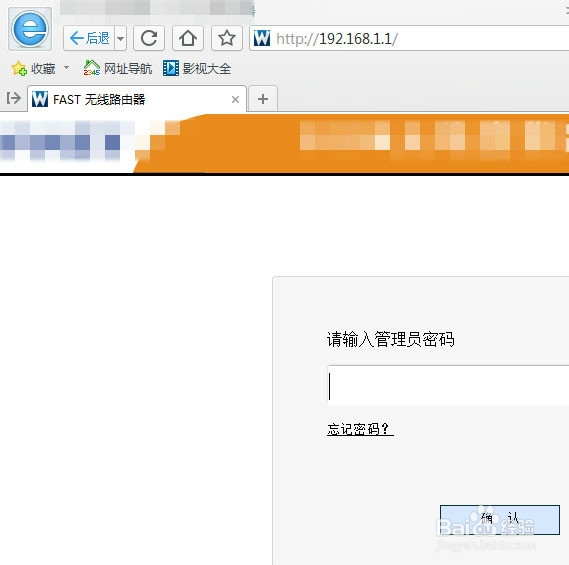Open a new tab with plus button
569x565 pixels.
[x=263, y=99]
